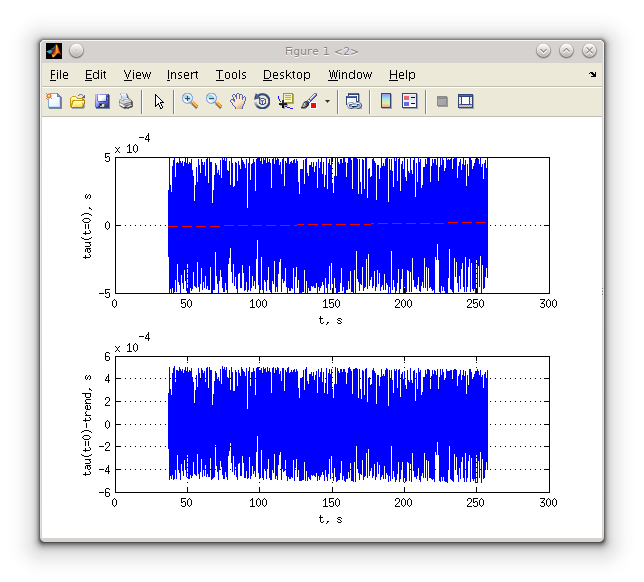The height and width of the screenshot is (582, 644).
Task: Select the Zoom In magnifier tool
Action: tap(189, 101)
